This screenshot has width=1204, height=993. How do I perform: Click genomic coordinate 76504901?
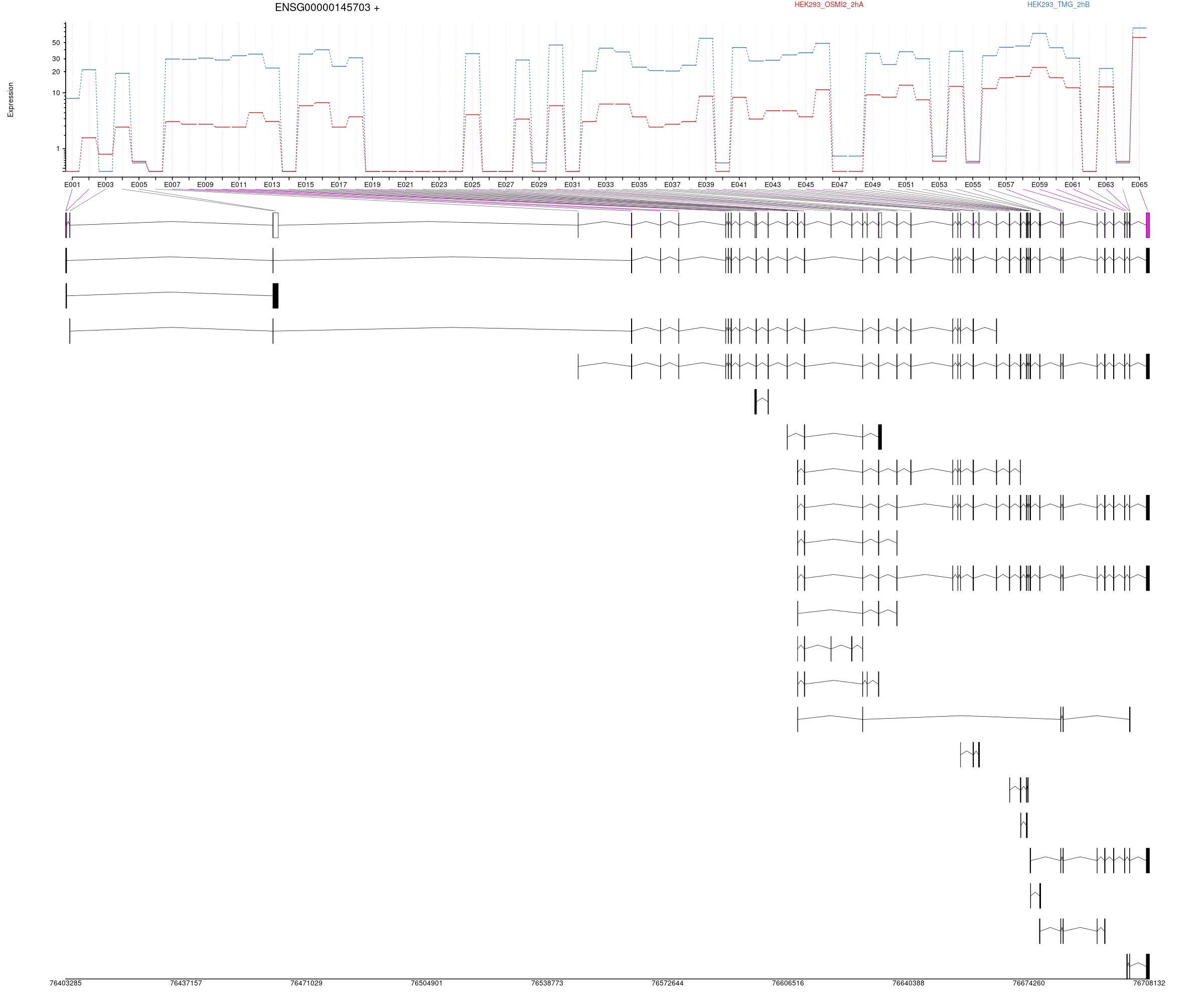tap(427, 983)
